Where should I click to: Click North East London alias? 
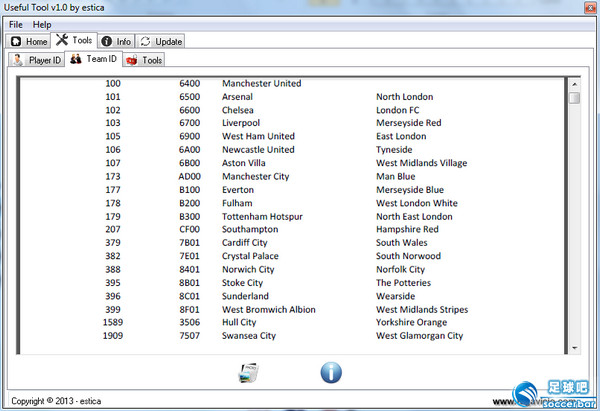tap(414, 217)
